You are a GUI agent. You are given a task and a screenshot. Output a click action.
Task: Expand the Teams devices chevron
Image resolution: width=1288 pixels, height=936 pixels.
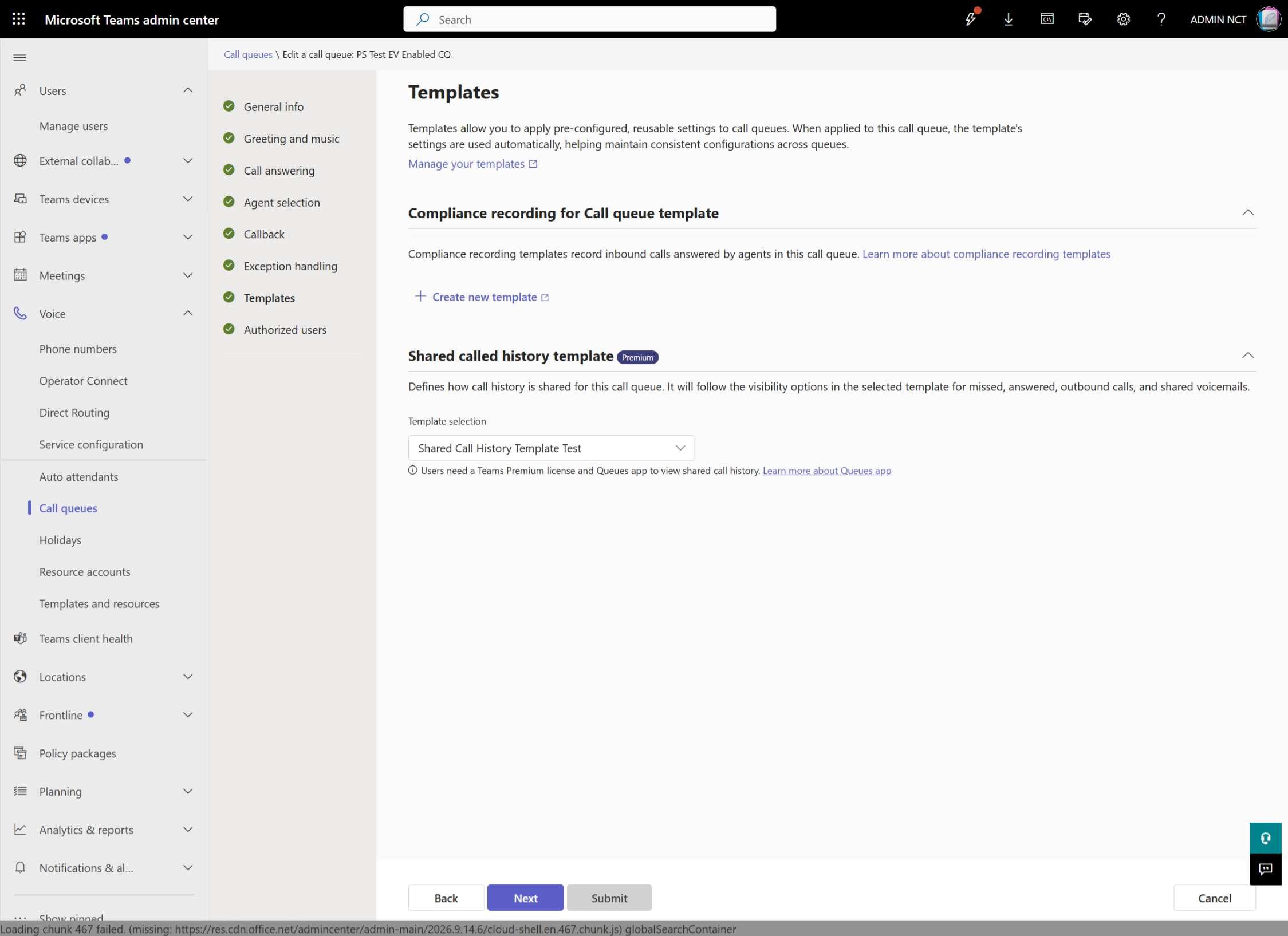pyautogui.click(x=188, y=199)
